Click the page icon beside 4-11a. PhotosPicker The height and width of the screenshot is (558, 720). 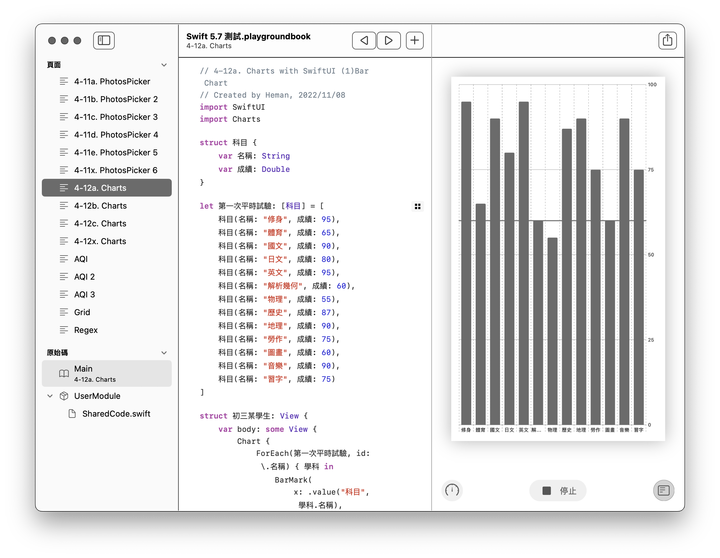click(64, 81)
